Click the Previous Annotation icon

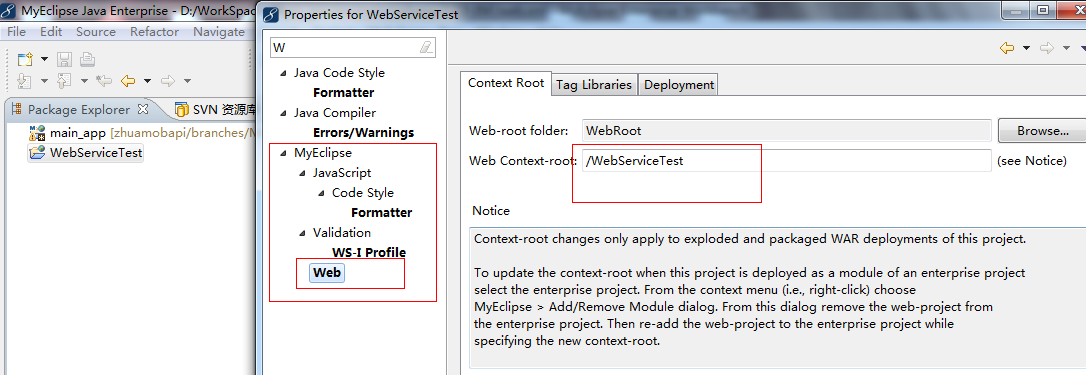[x=64, y=81]
